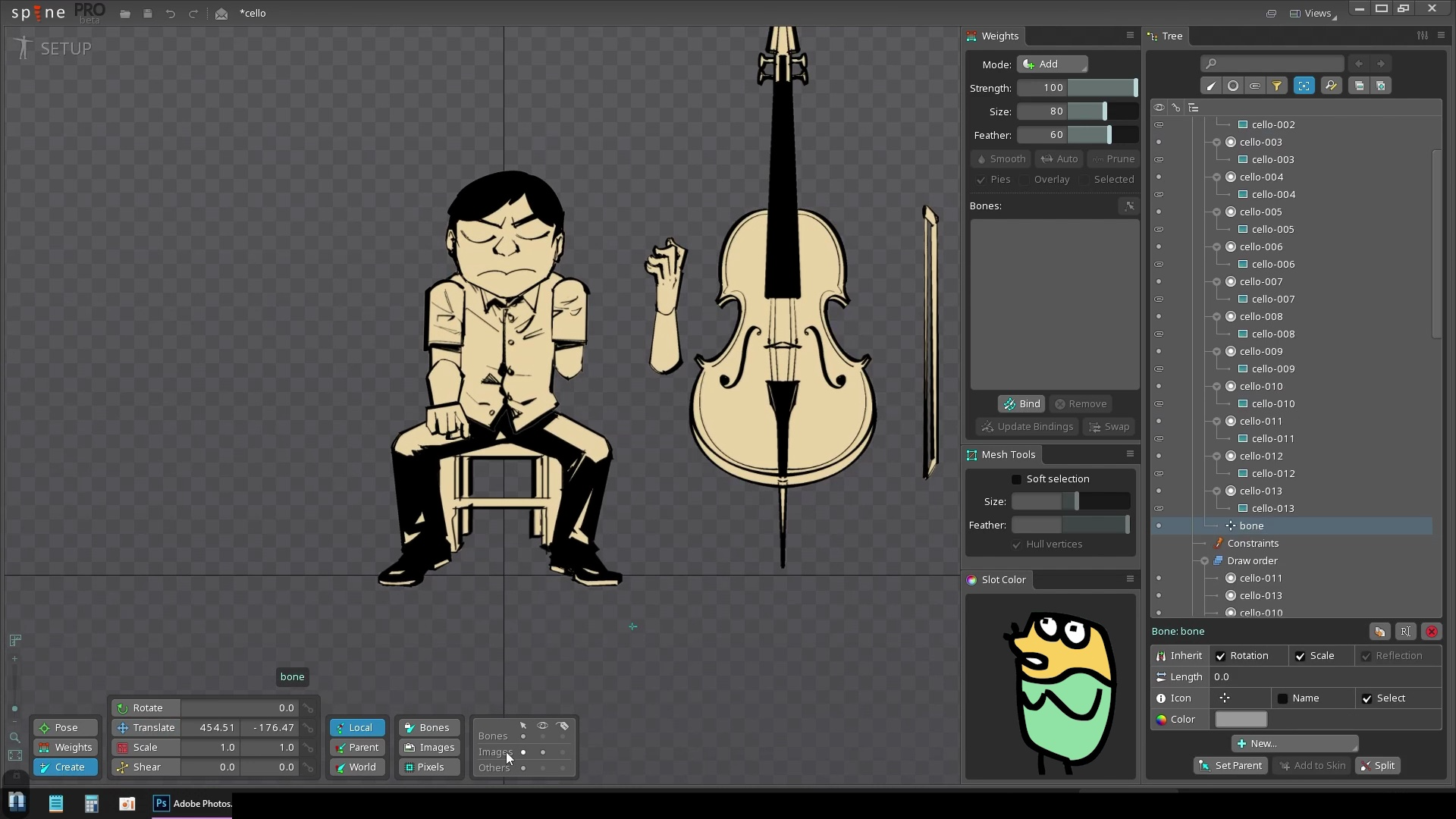This screenshot has width=1456, height=819.
Task: Select the Translate tool icon bottom left
Action: tap(122, 727)
